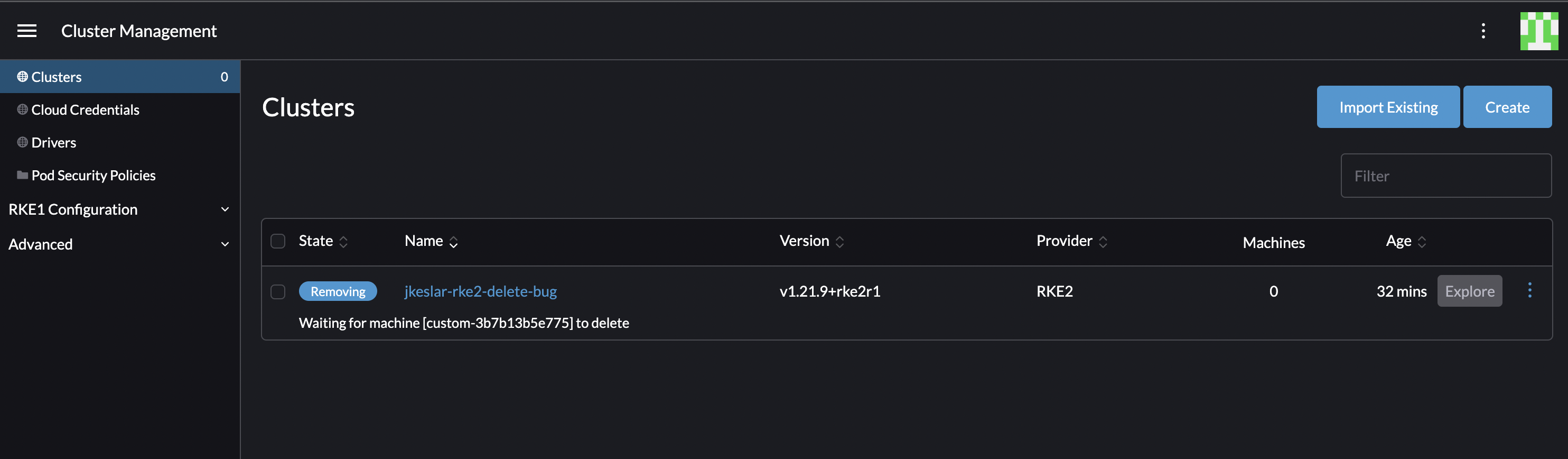
Task: Sort the table by Age
Action: tap(1422, 241)
